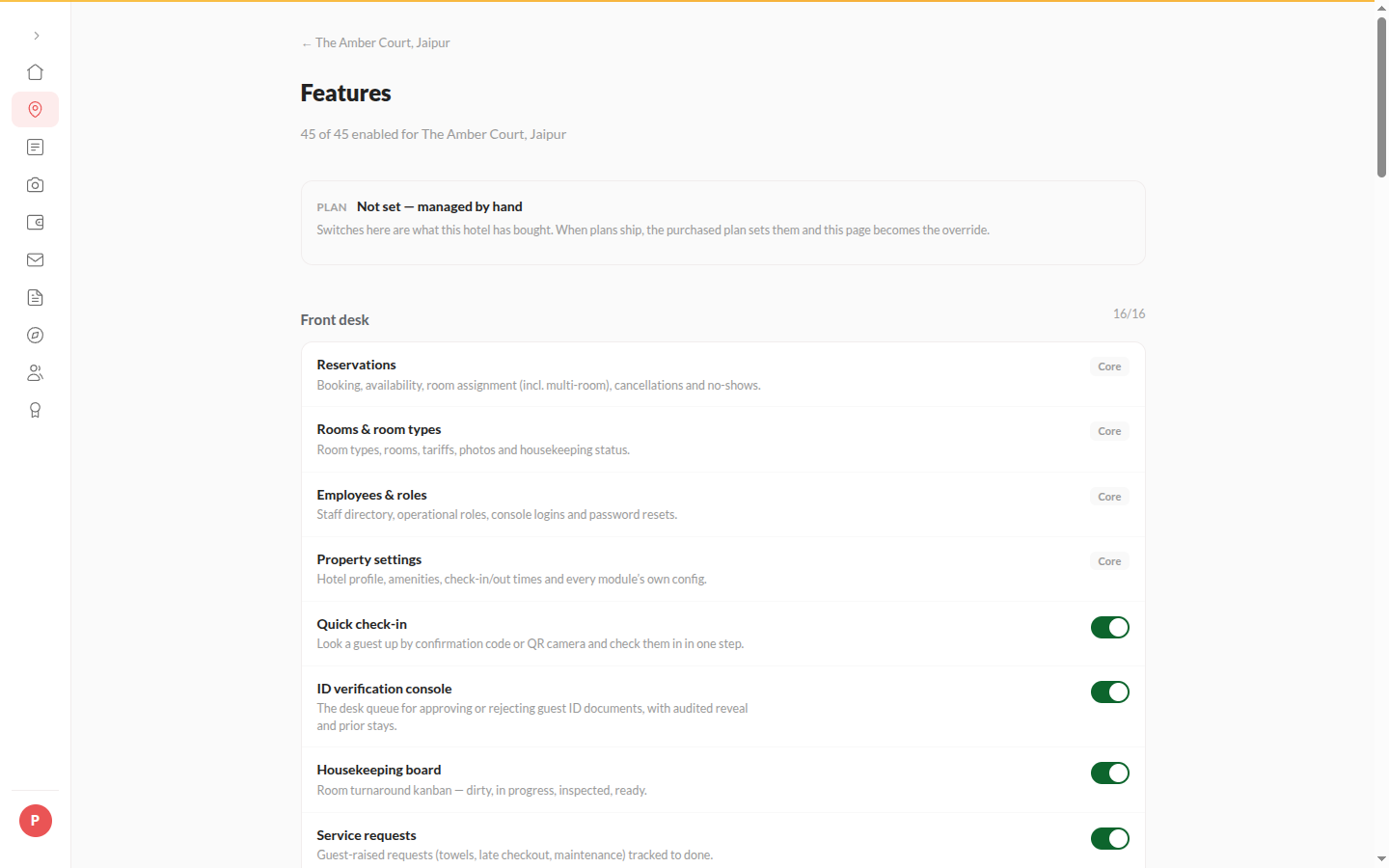Click the "Rooms & room types" title
Image resolution: width=1389 pixels, height=868 pixels.
379,429
